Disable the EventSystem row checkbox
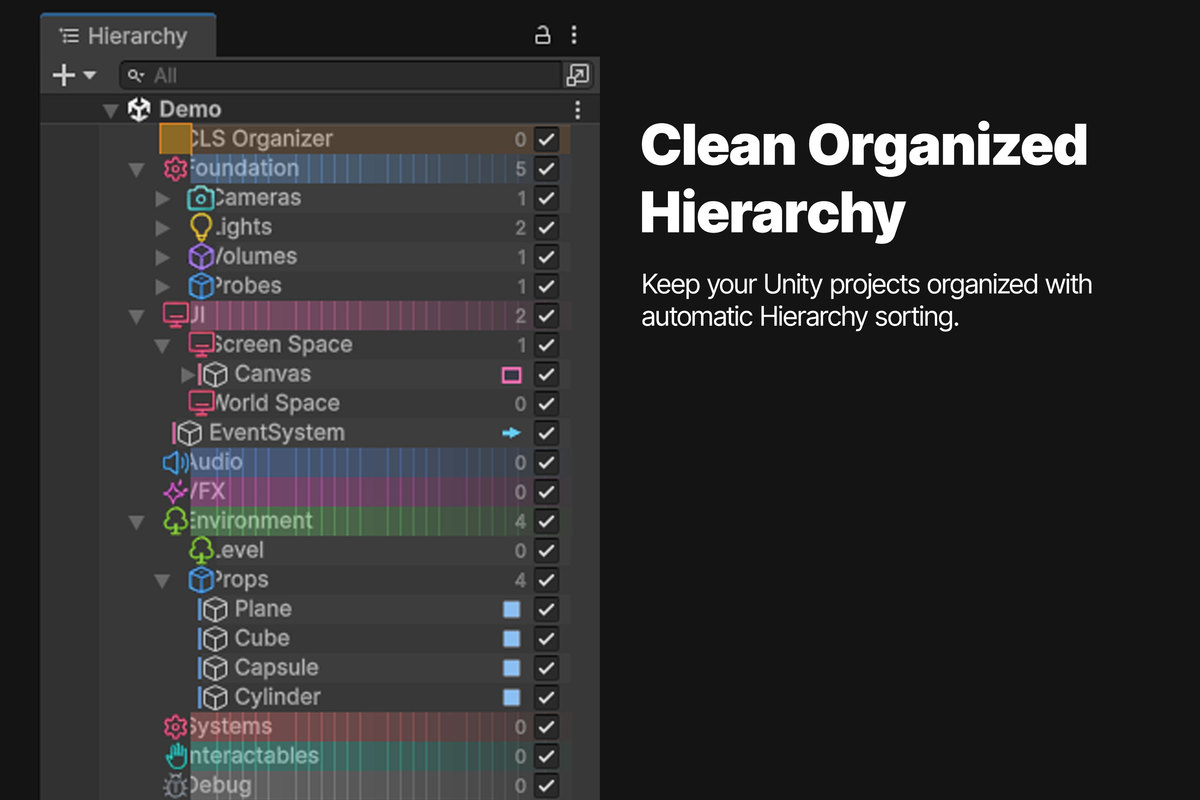 pos(545,434)
